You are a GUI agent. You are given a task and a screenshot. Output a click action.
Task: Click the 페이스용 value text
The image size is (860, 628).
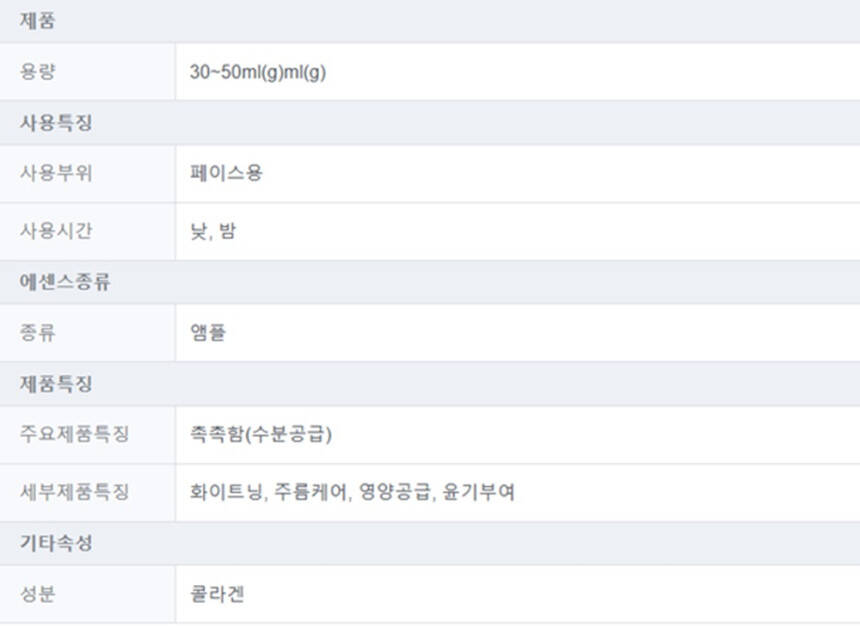pyautogui.click(x=226, y=173)
